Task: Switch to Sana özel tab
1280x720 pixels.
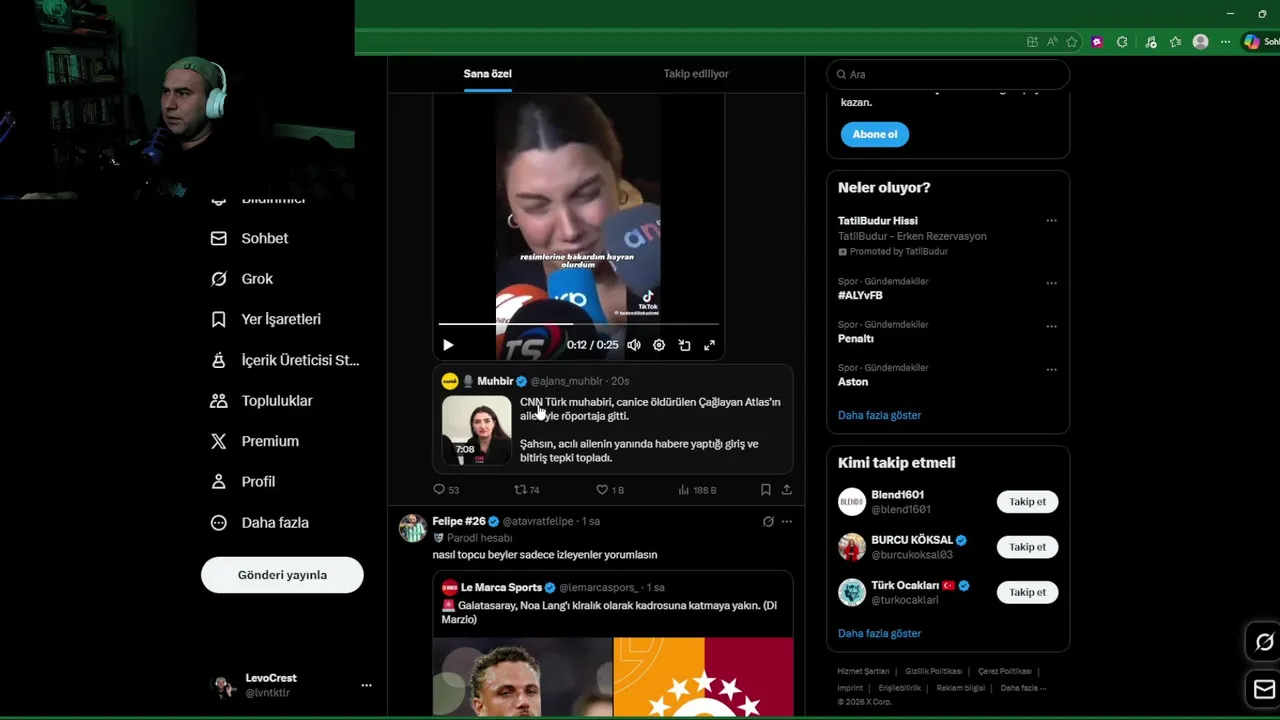Action: tap(487, 74)
